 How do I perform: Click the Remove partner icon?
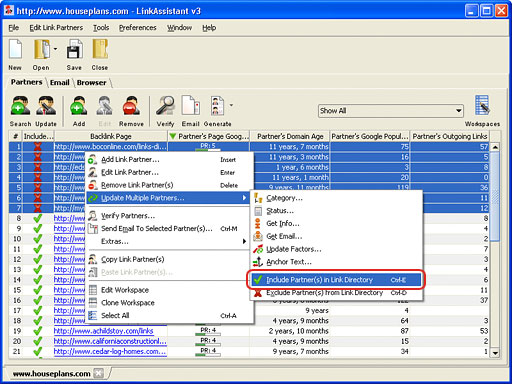[x=131, y=106]
